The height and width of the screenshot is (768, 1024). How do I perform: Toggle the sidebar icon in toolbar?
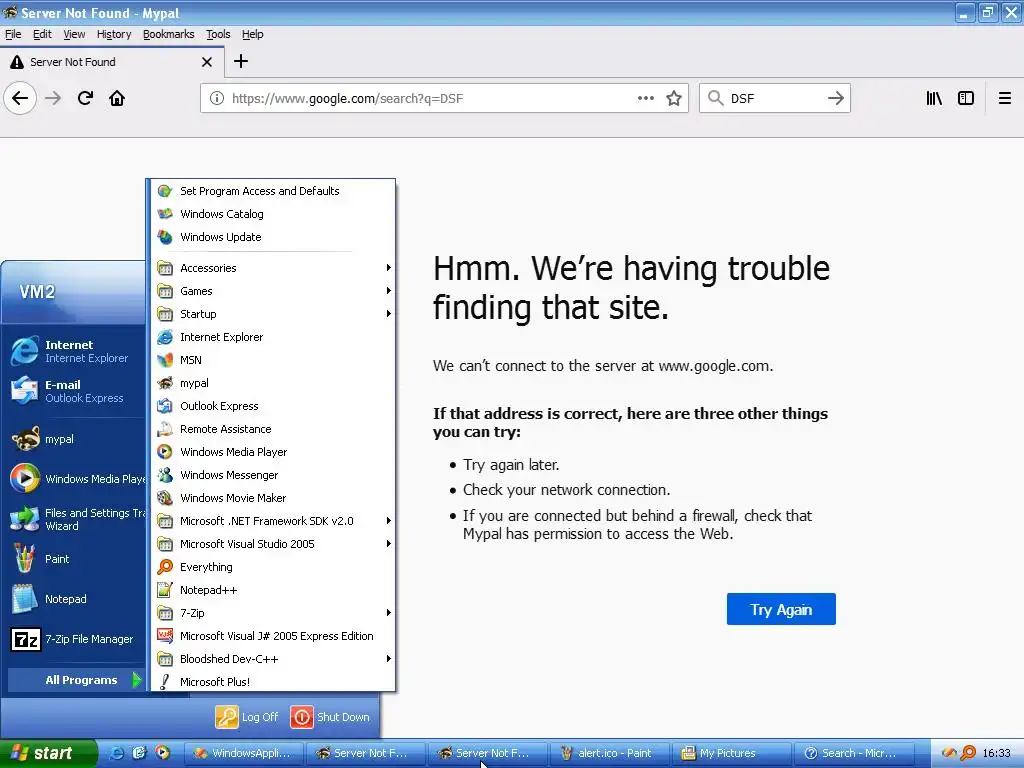point(966,98)
